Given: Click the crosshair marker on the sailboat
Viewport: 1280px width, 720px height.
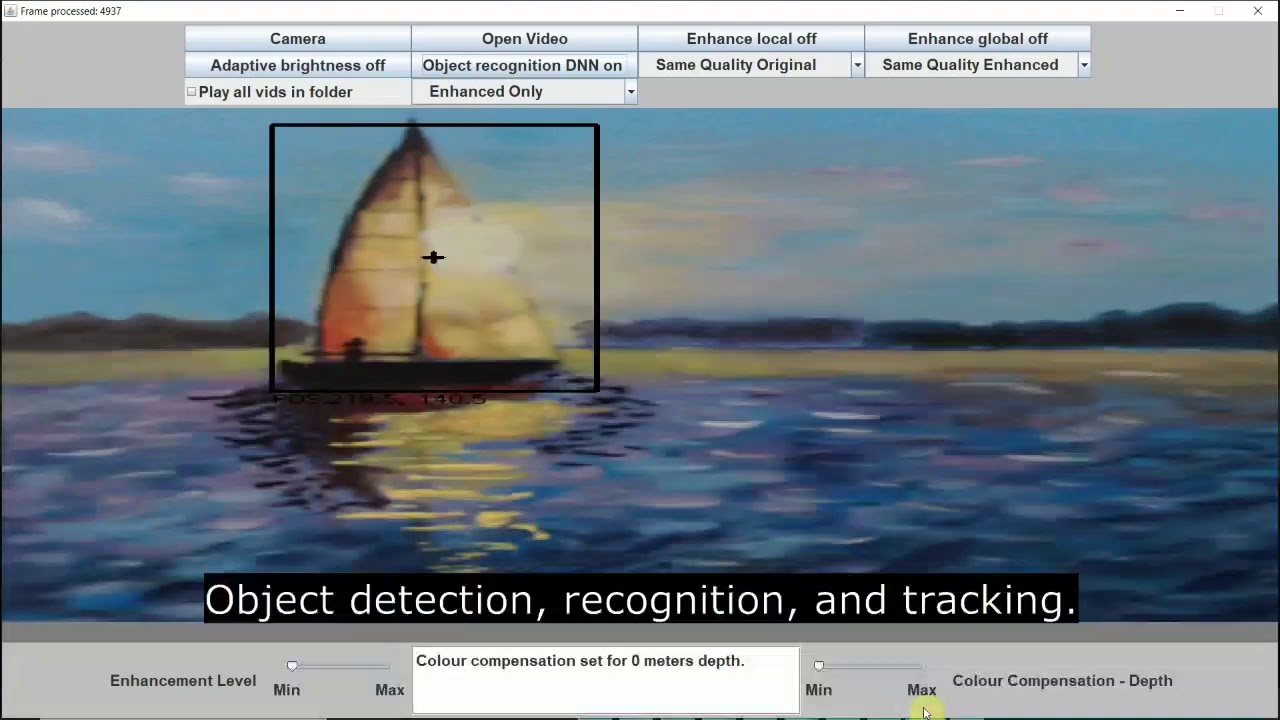Looking at the screenshot, I should point(433,258).
